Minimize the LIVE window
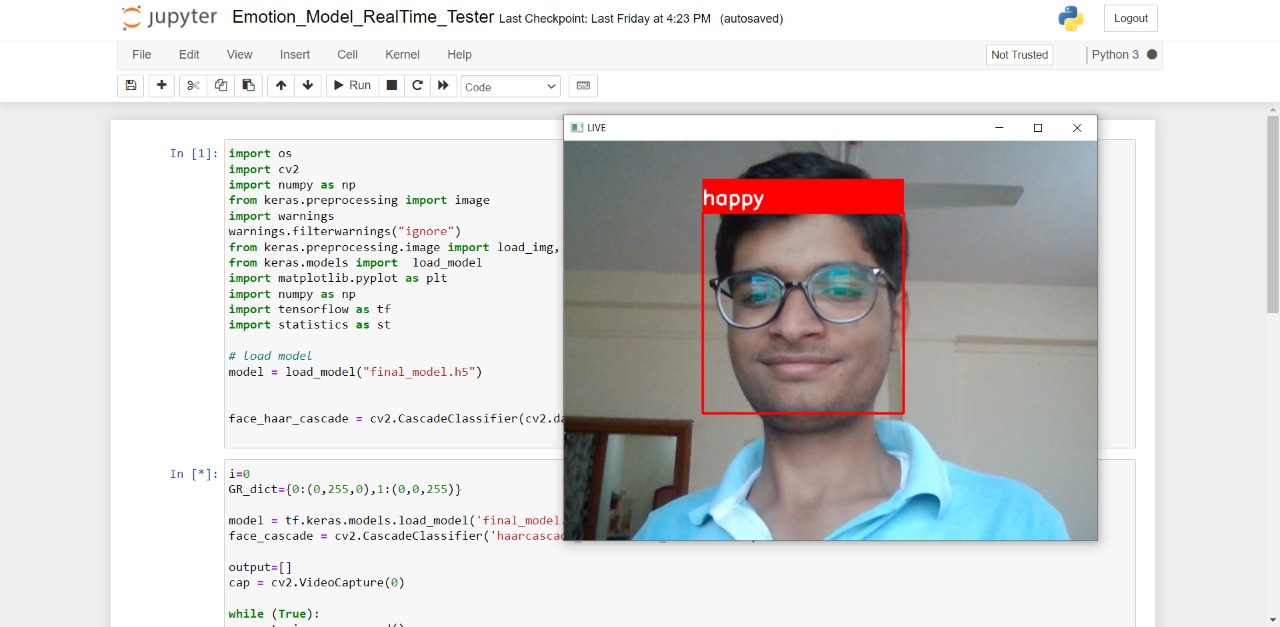 click(998, 128)
